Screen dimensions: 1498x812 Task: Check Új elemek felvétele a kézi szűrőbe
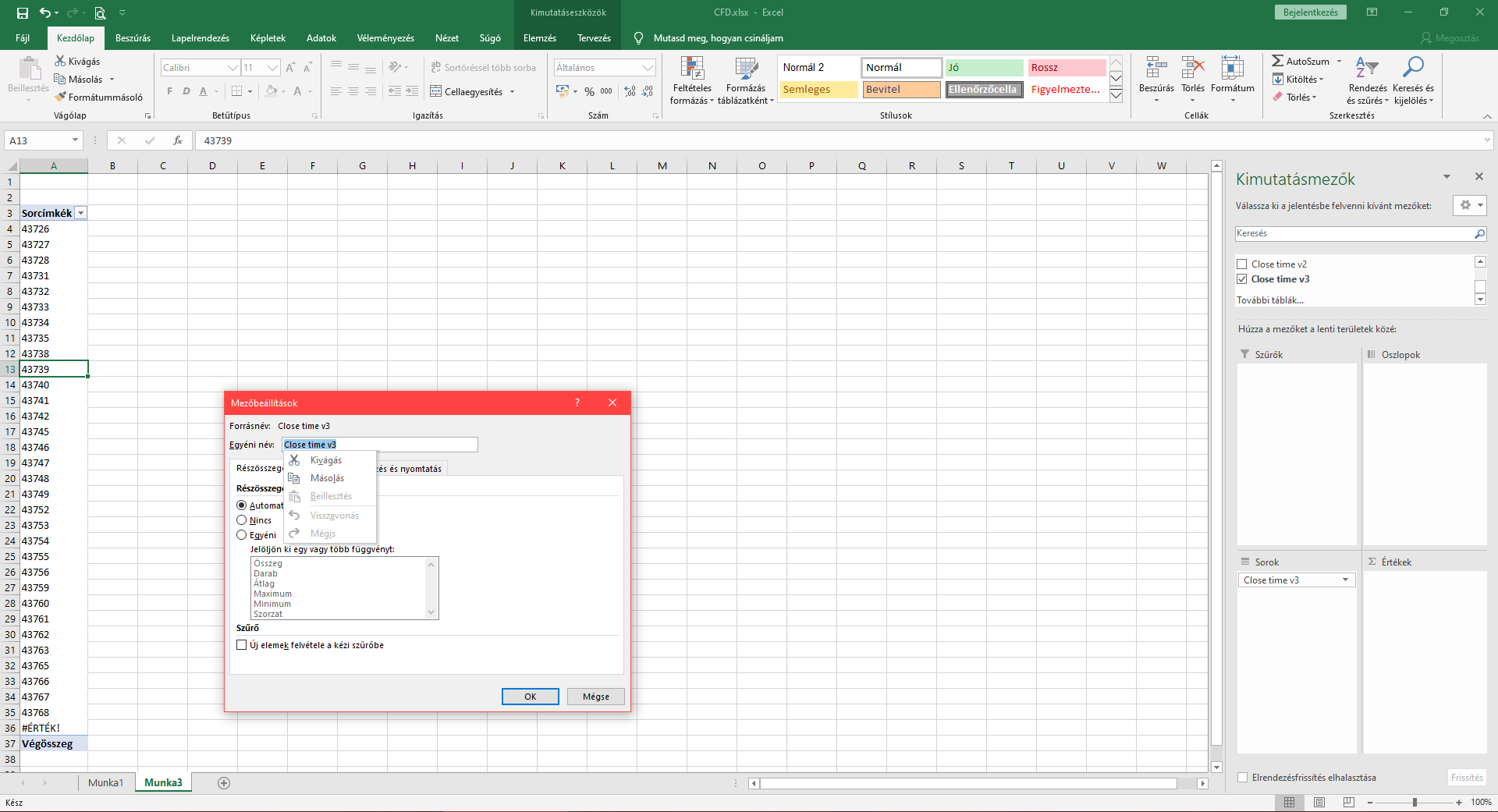[x=242, y=645]
